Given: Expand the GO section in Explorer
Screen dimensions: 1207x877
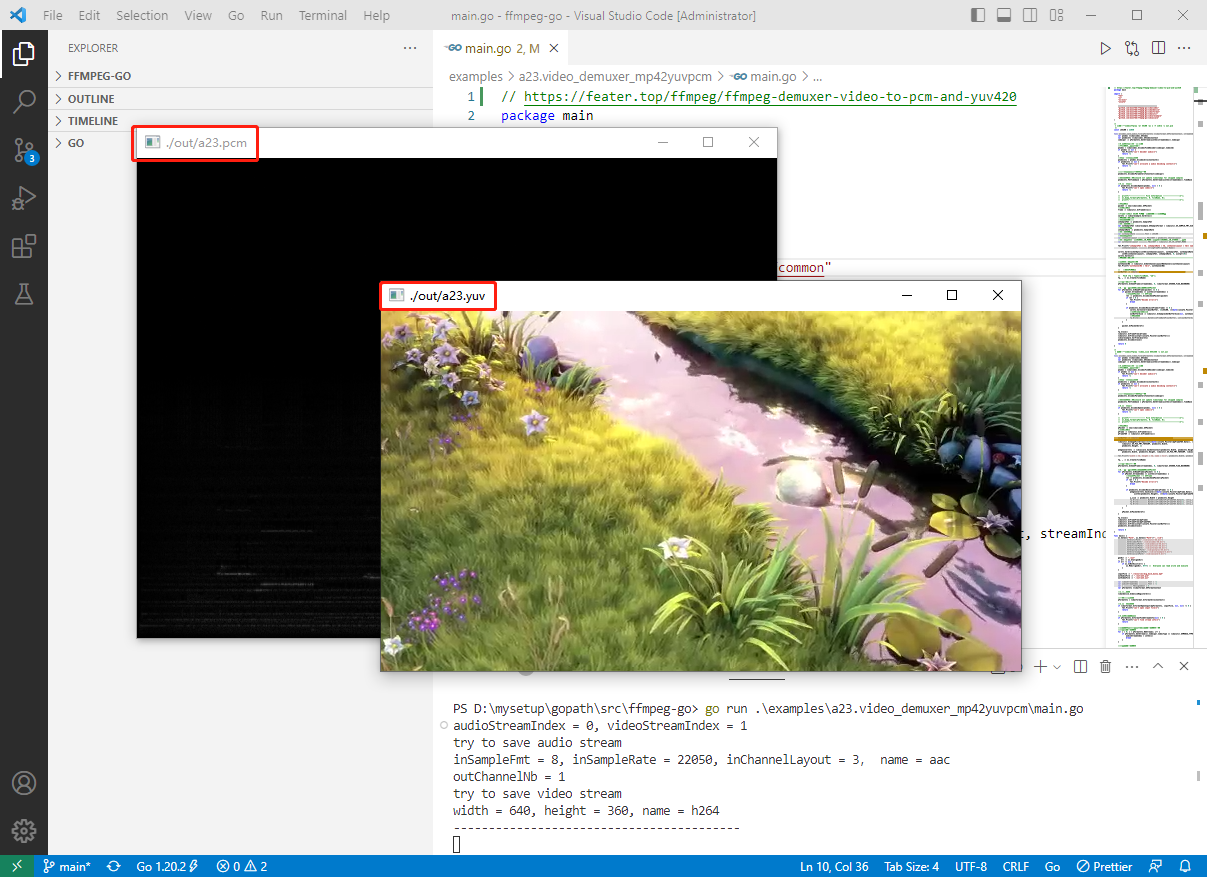Looking at the screenshot, I should pos(92,142).
